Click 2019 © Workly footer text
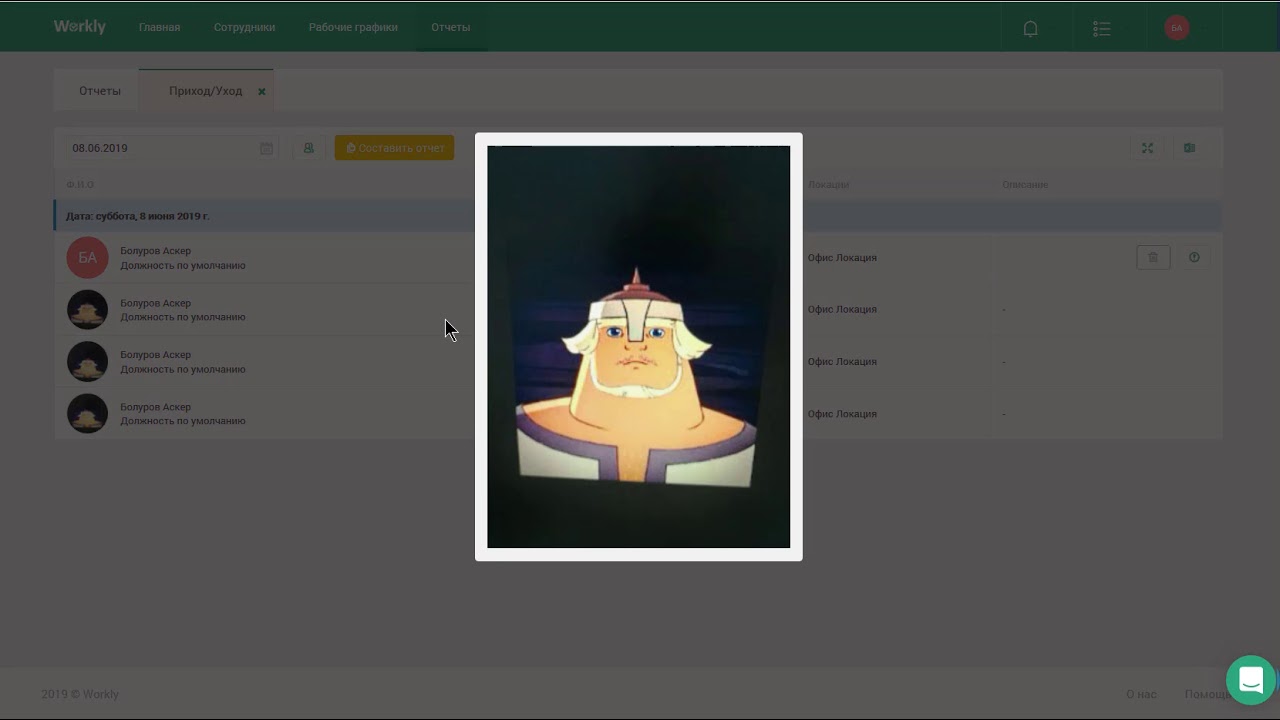Screen dimensions: 1280x720 tap(80, 694)
